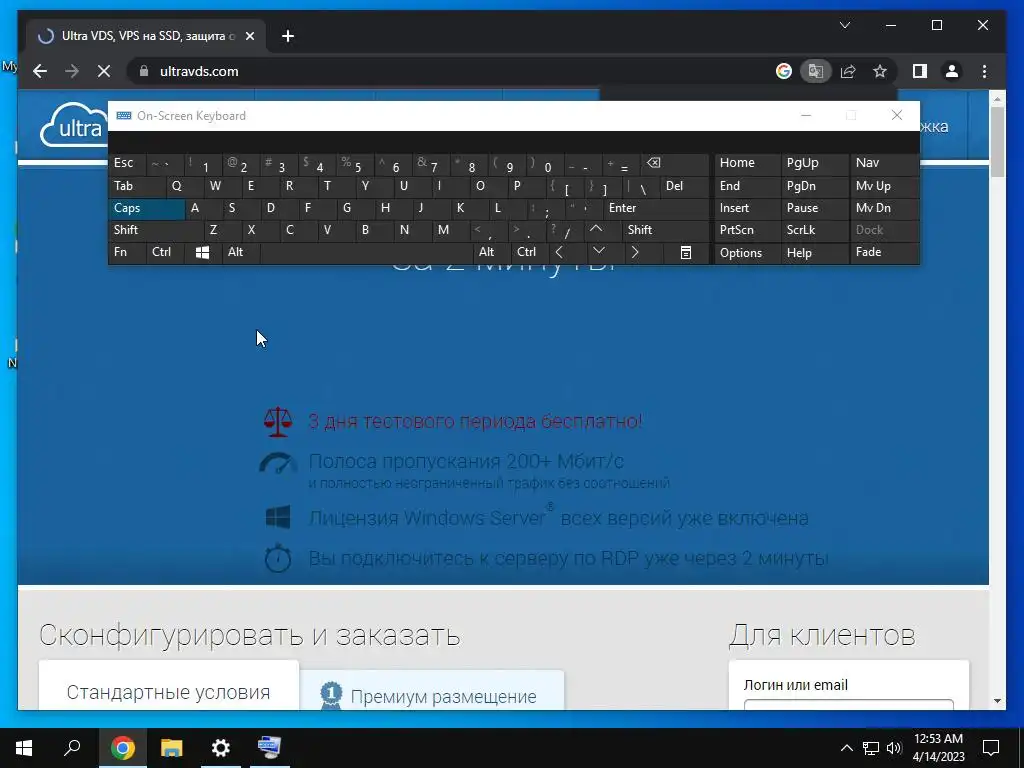Screen dimensions: 1024x768
Task: Hit the Nav key on the On-Screen Keyboard
Action: (x=884, y=163)
